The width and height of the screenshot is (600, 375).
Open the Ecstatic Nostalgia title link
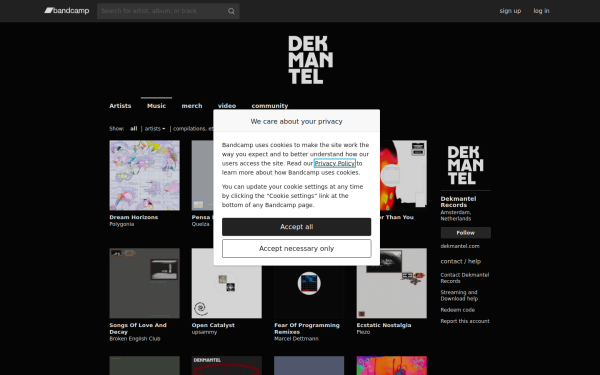coord(384,325)
